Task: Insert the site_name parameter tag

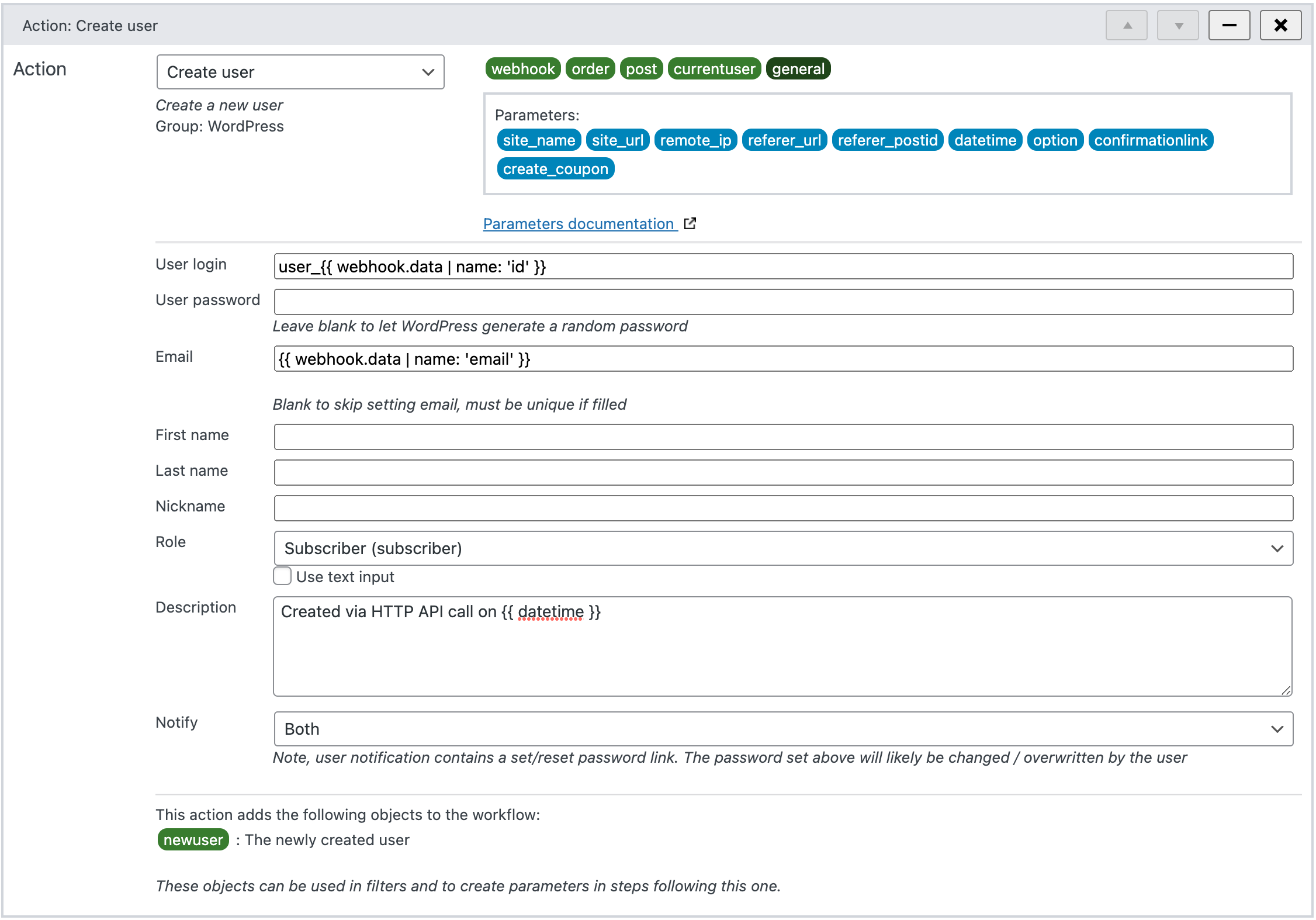Action: pyautogui.click(x=538, y=140)
